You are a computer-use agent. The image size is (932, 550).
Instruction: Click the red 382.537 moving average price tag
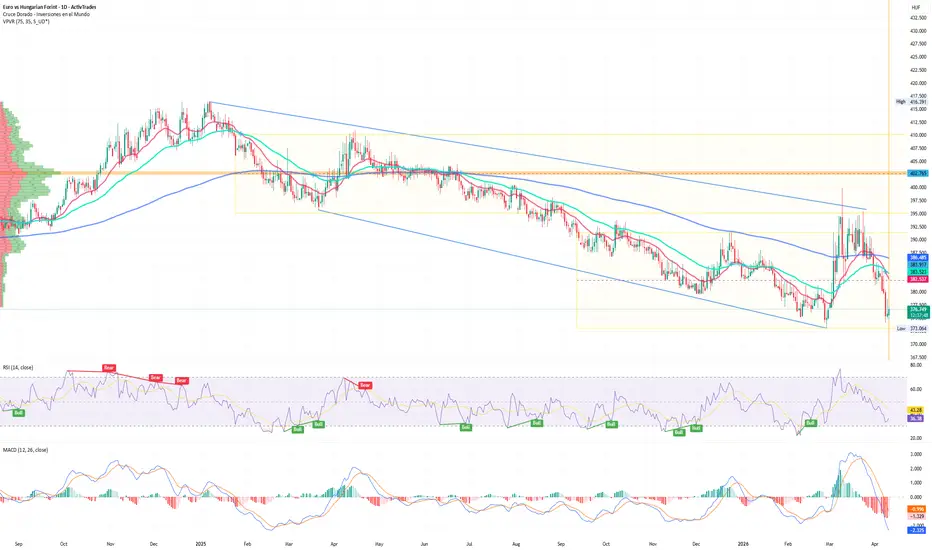coord(918,279)
